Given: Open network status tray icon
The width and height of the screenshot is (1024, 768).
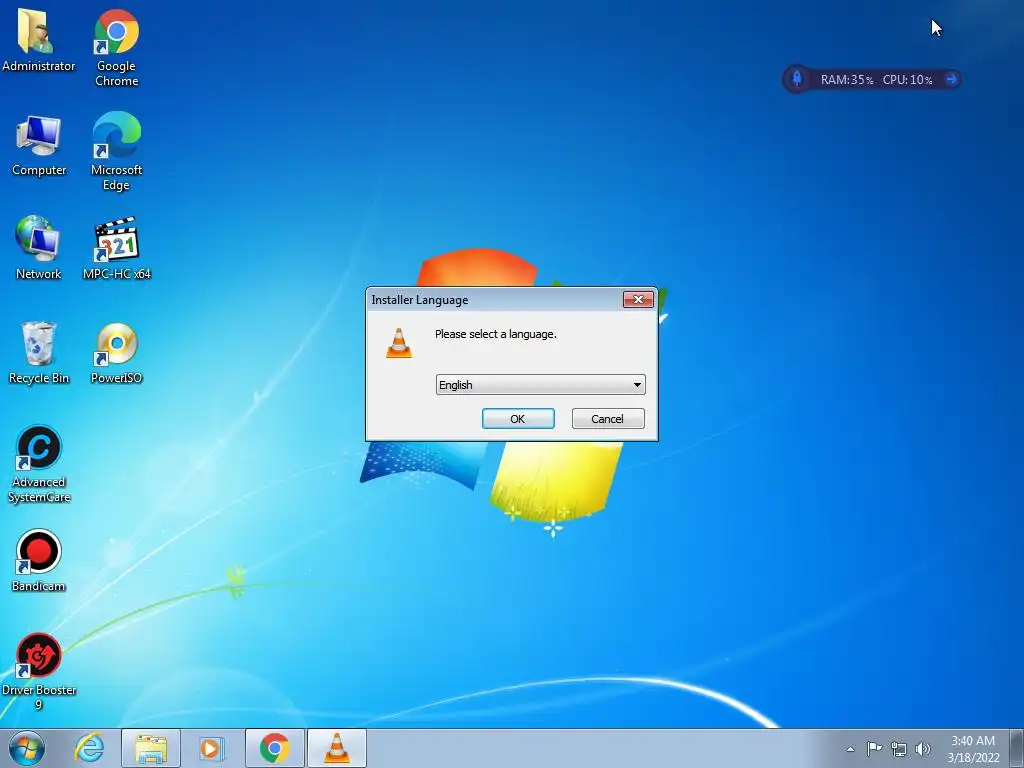Looking at the screenshot, I should [899, 749].
